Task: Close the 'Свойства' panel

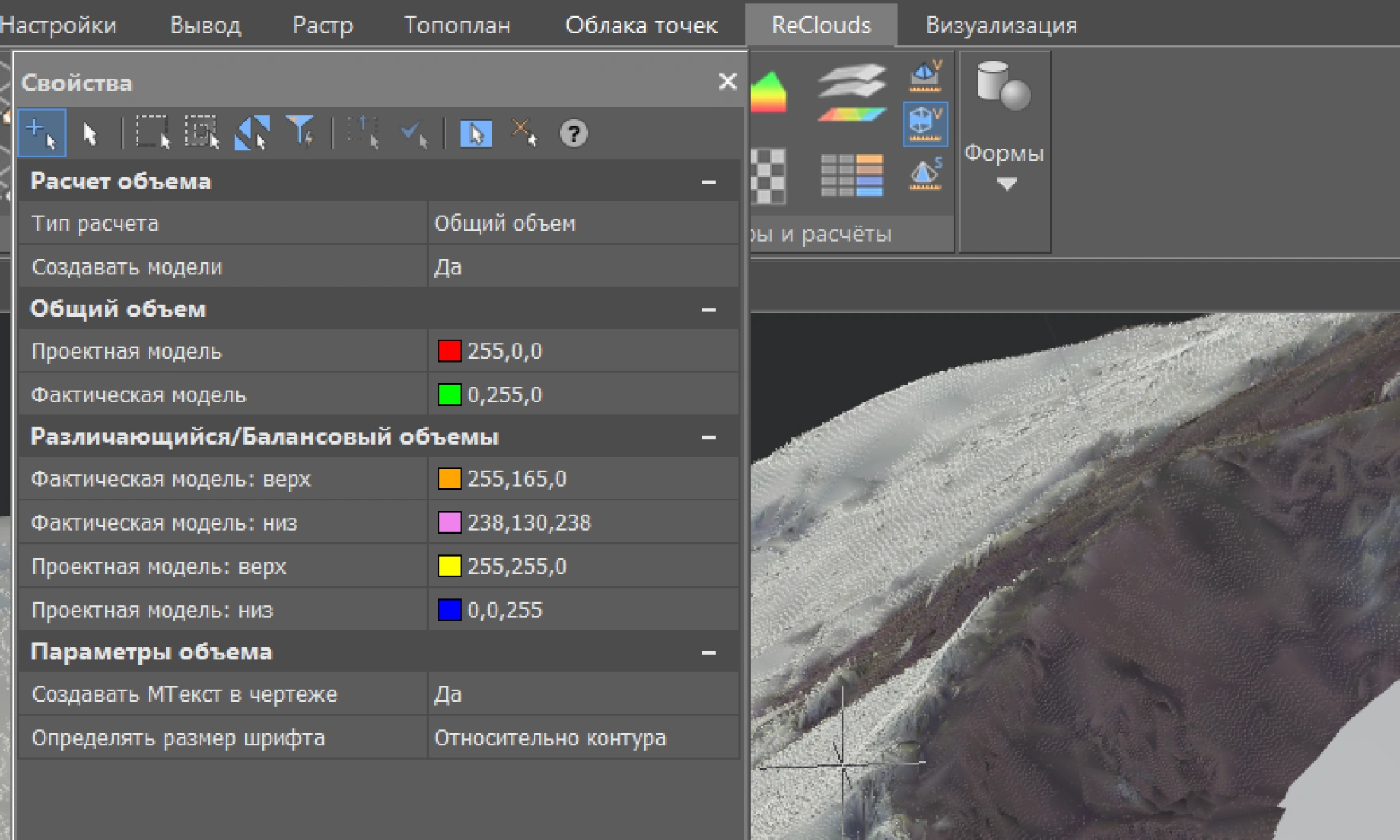Action: pyautogui.click(x=727, y=81)
